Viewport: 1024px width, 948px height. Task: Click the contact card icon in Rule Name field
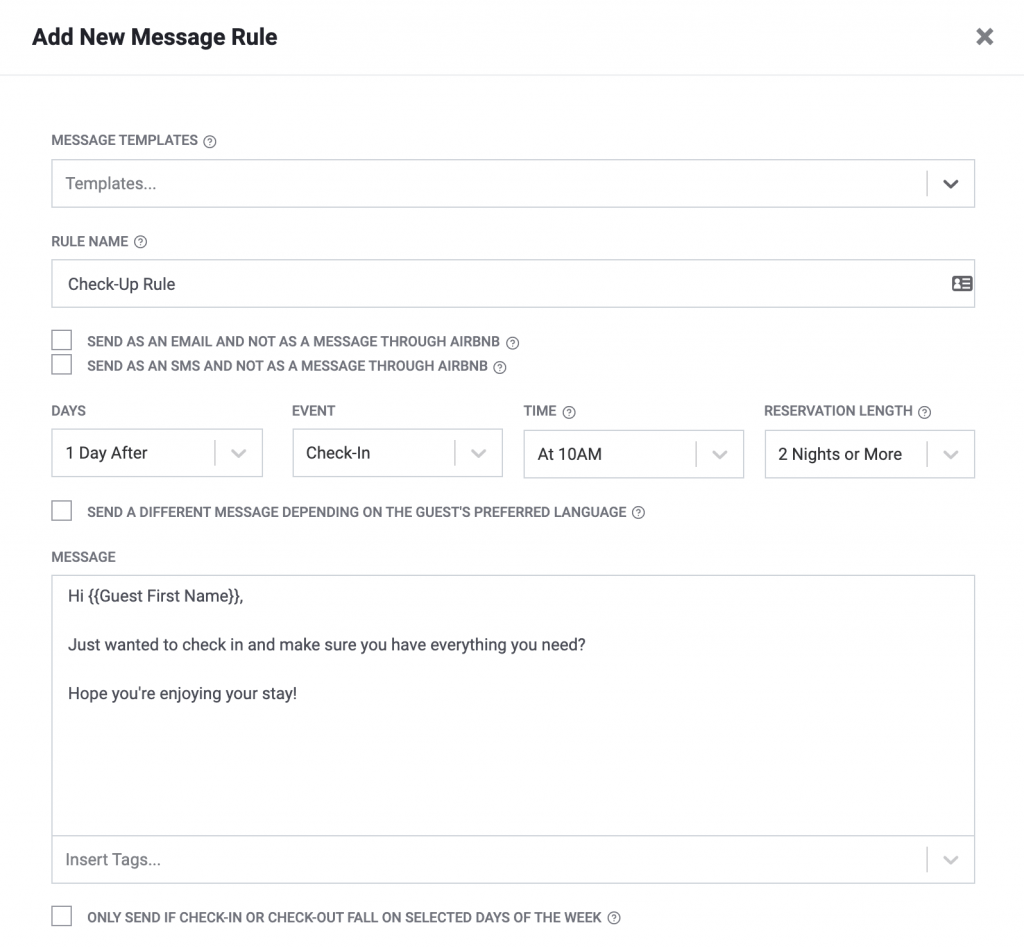point(962,283)
